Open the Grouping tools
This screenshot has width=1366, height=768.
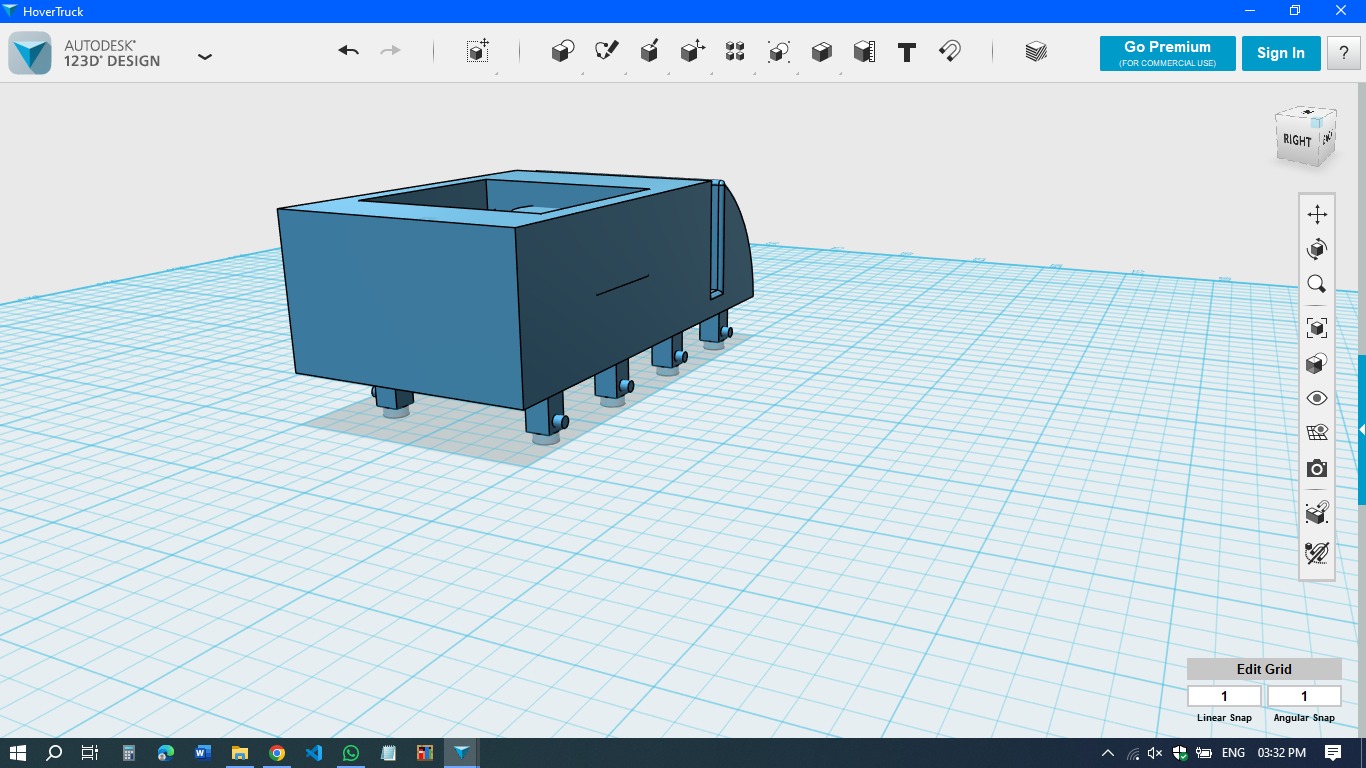coord(779,51)
